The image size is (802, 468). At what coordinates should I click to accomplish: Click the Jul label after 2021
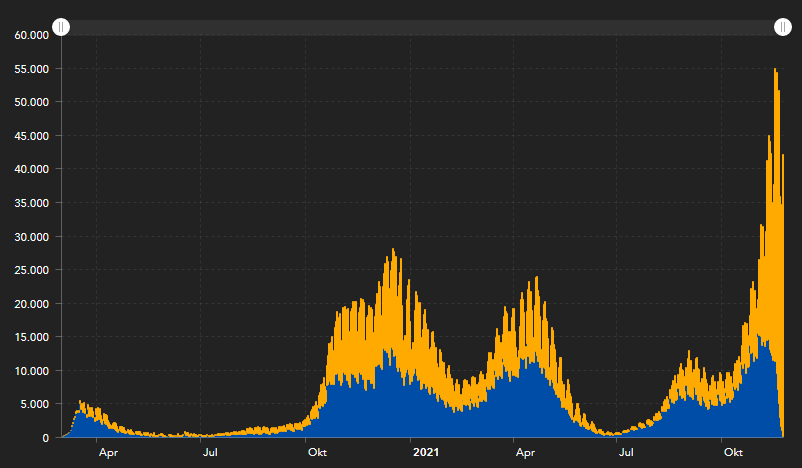pyautogui.click(x=627, y=452)
